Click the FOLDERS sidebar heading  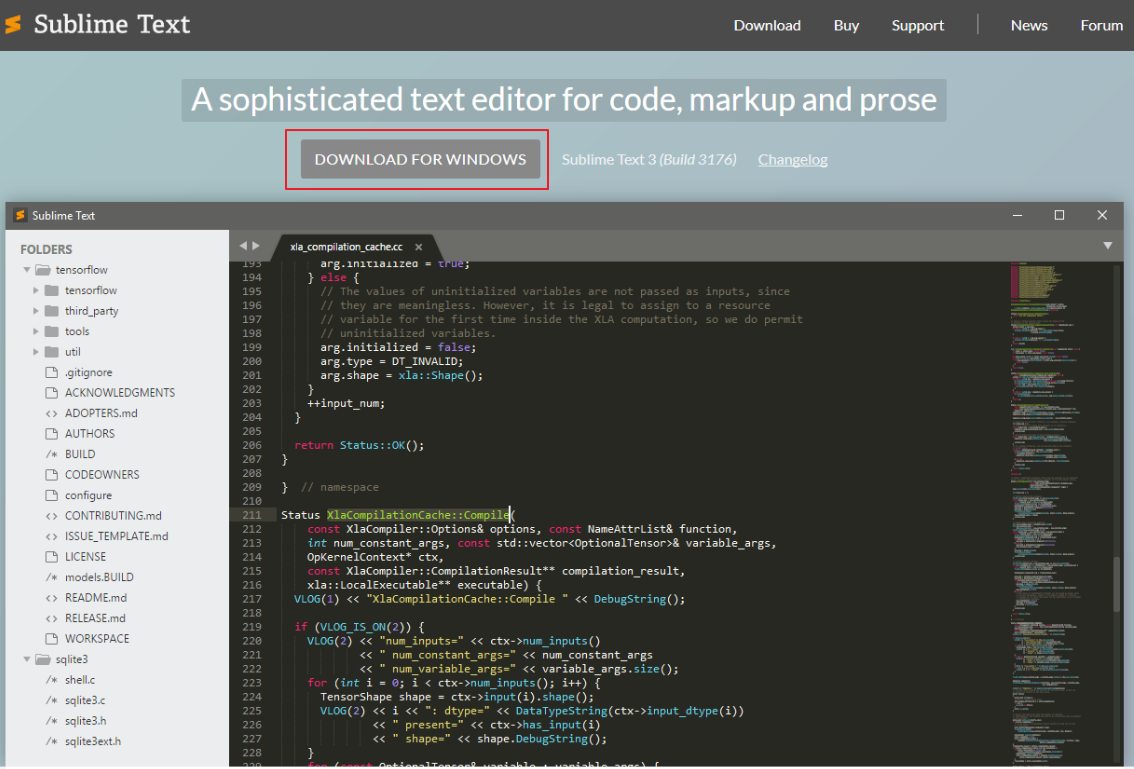(x=46, y=250)
